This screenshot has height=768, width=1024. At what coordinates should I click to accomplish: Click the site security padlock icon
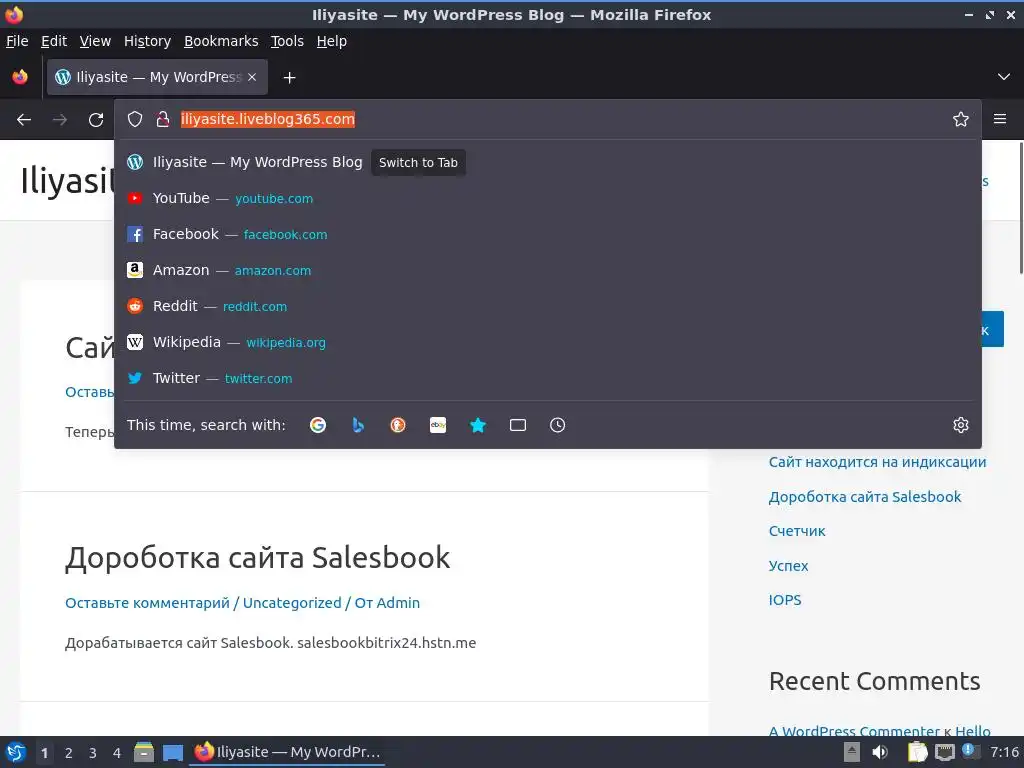pos(163,119)
